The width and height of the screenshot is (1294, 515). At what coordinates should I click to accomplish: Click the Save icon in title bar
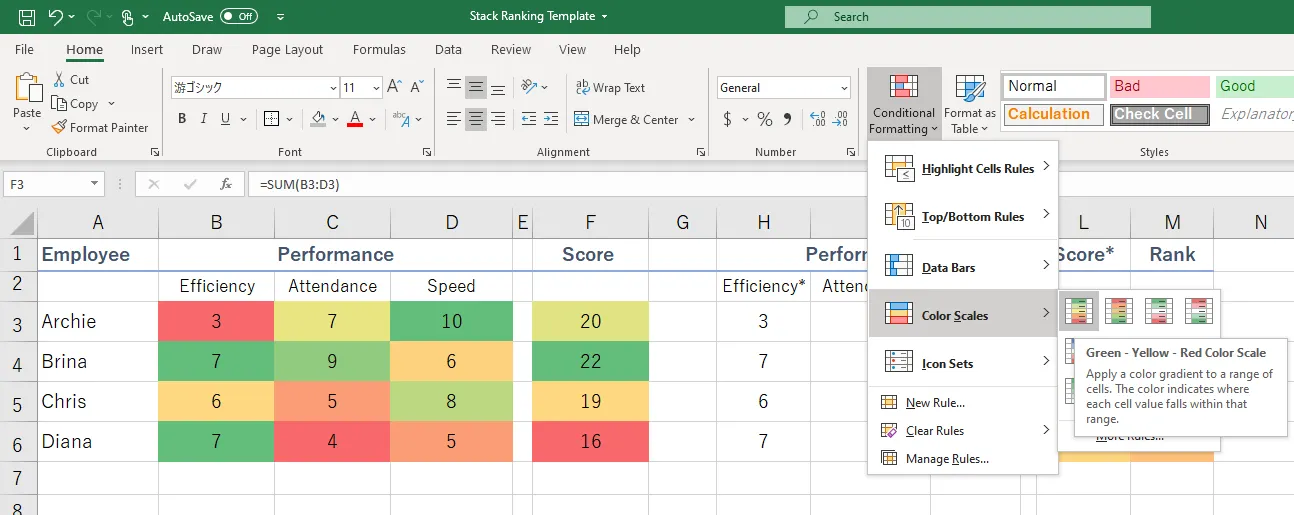point(27,17)
